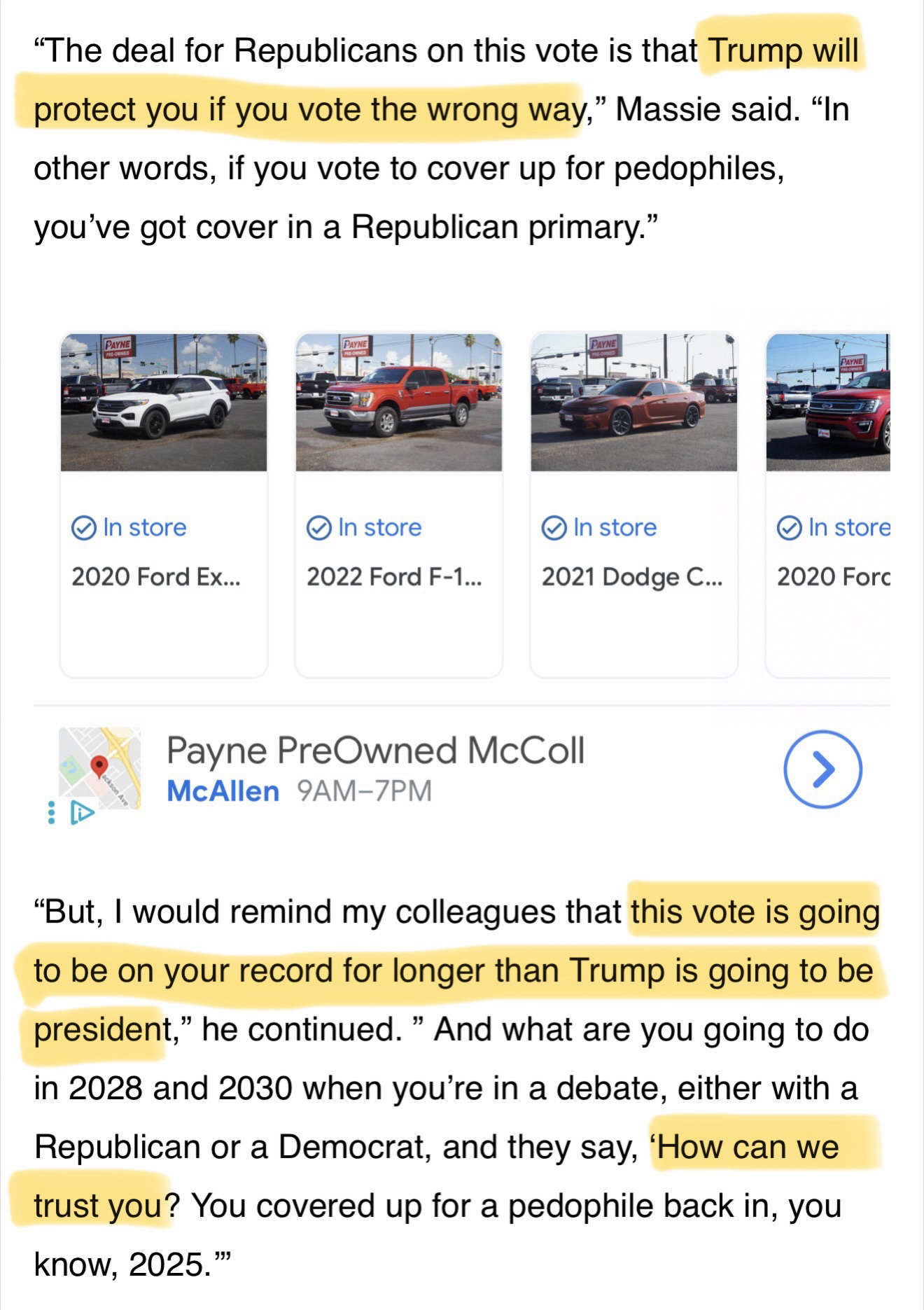Click the AdChoices triangle icon

click(x=82, y=813)
